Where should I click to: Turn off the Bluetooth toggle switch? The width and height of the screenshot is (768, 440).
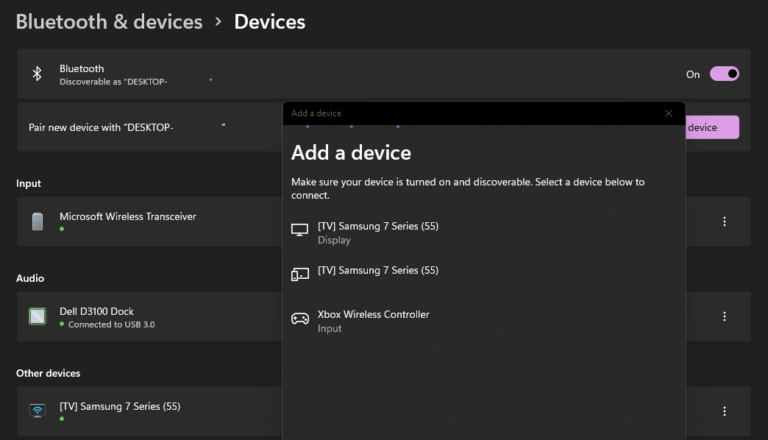click(724, 74)
